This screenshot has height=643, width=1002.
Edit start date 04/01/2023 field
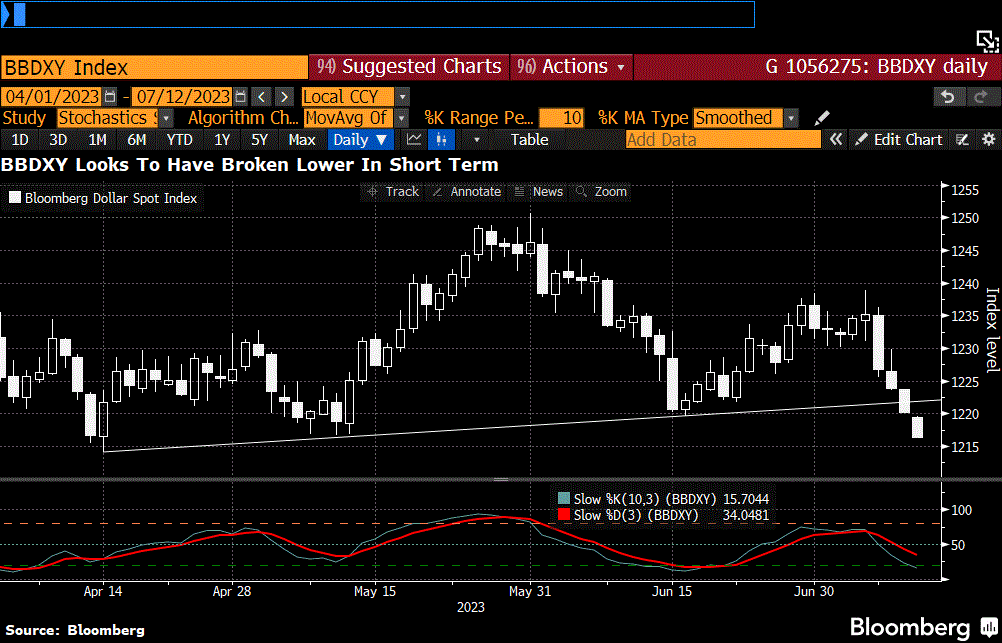[x=51, y=97]
